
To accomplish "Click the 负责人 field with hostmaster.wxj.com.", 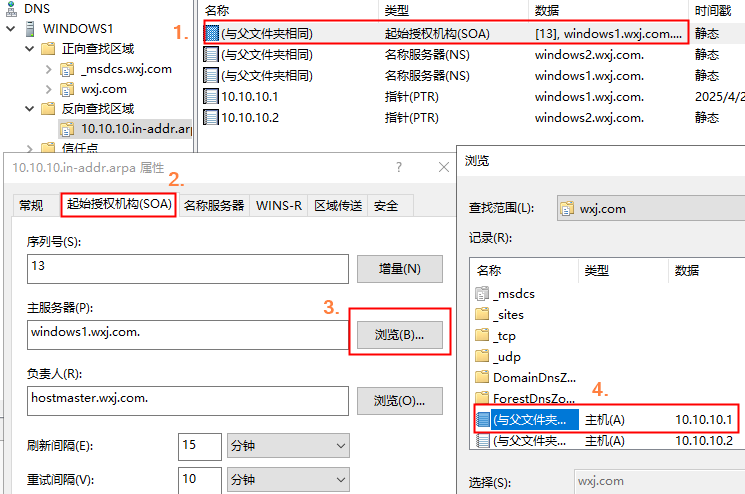I will pos(188,401).
